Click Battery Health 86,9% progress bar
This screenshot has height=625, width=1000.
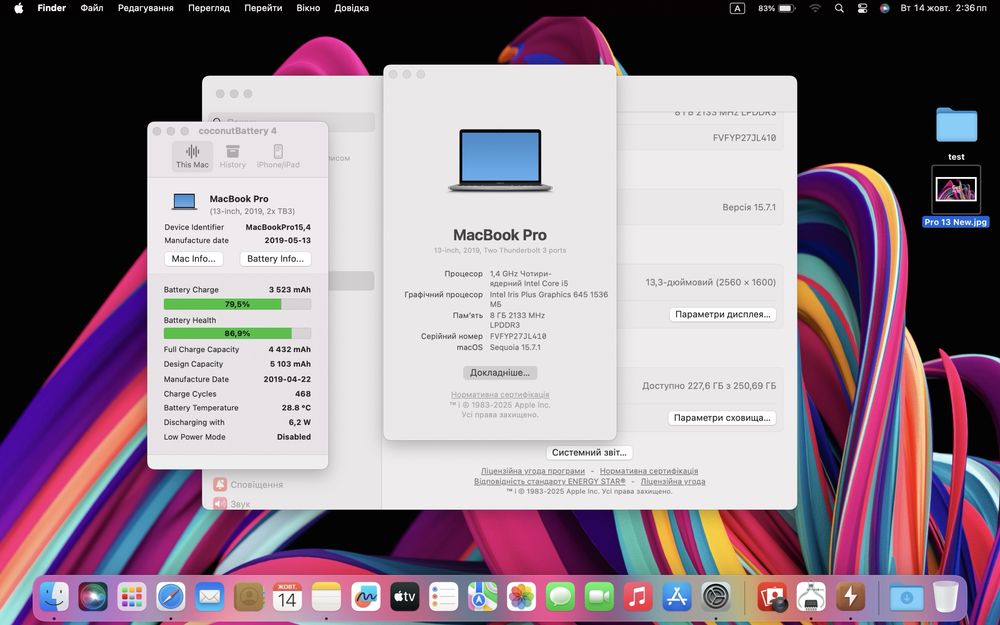point(237,334)
